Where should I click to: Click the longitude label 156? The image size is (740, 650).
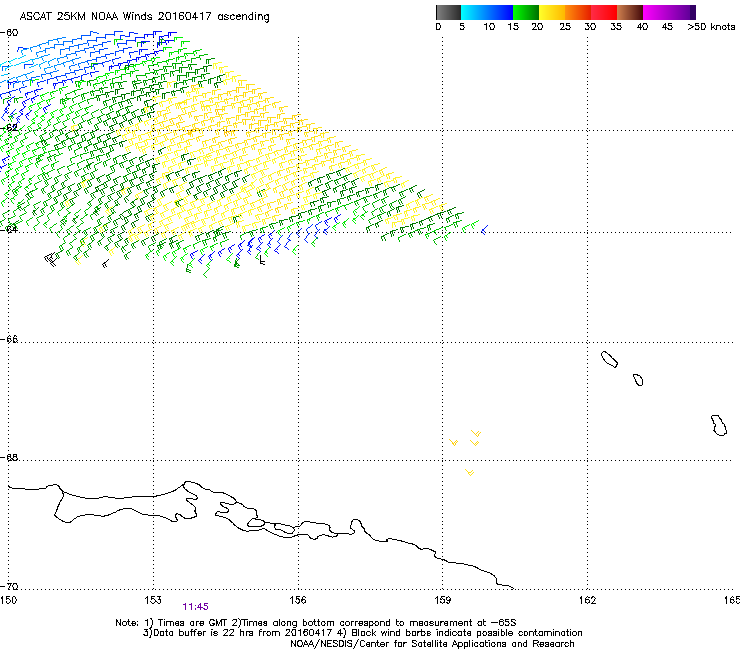coord(298,599)
